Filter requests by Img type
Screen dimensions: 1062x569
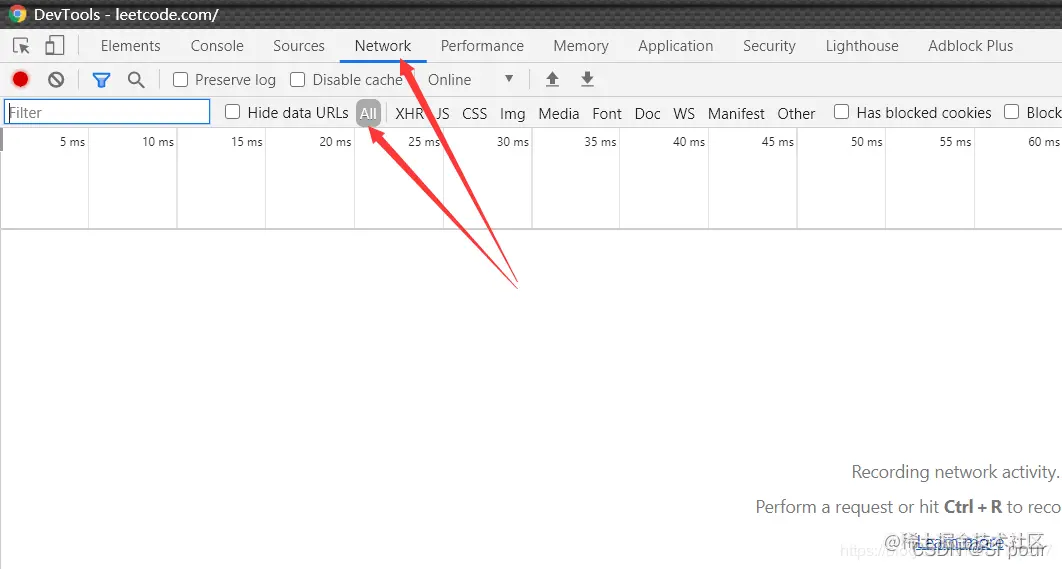513,113
